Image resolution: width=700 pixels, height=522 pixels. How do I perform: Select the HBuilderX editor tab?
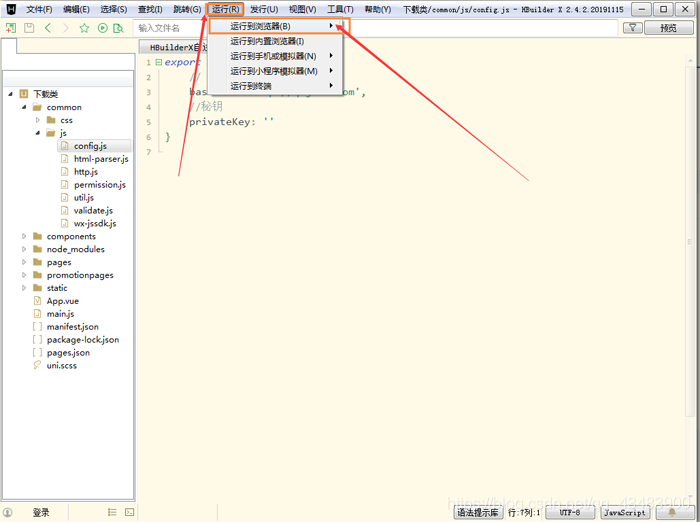point(175,47)
